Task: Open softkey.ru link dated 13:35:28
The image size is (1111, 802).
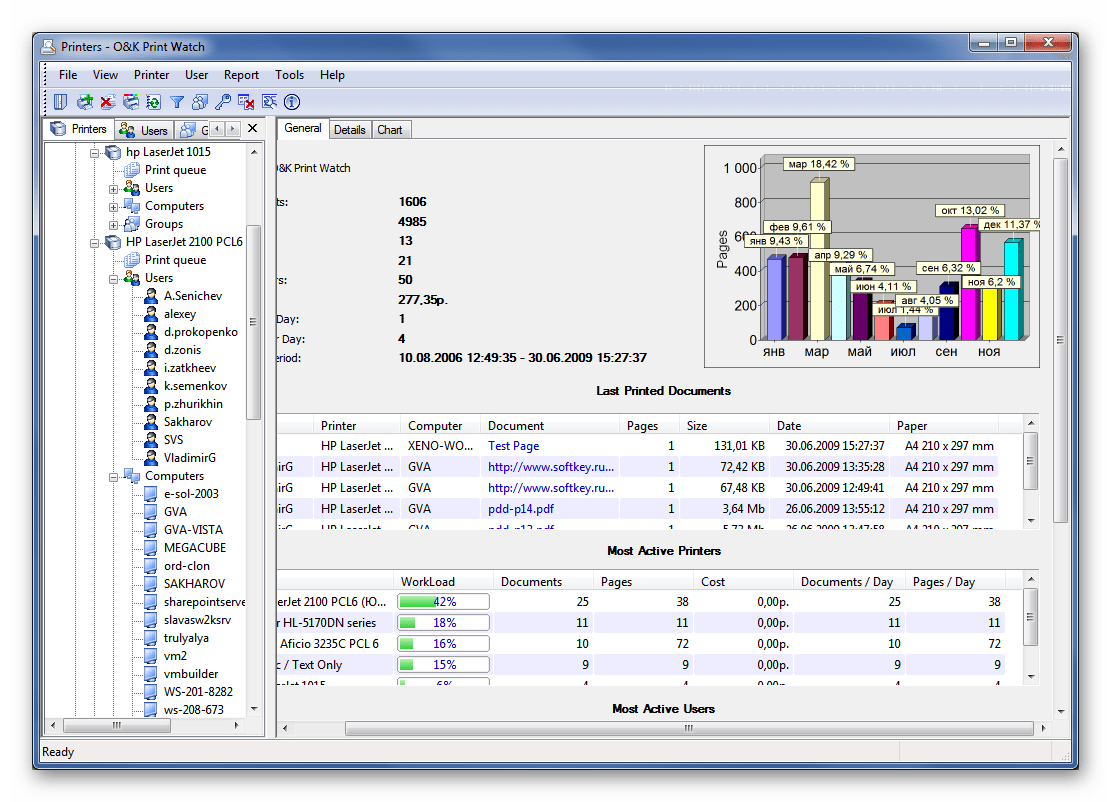Action: 551,467
